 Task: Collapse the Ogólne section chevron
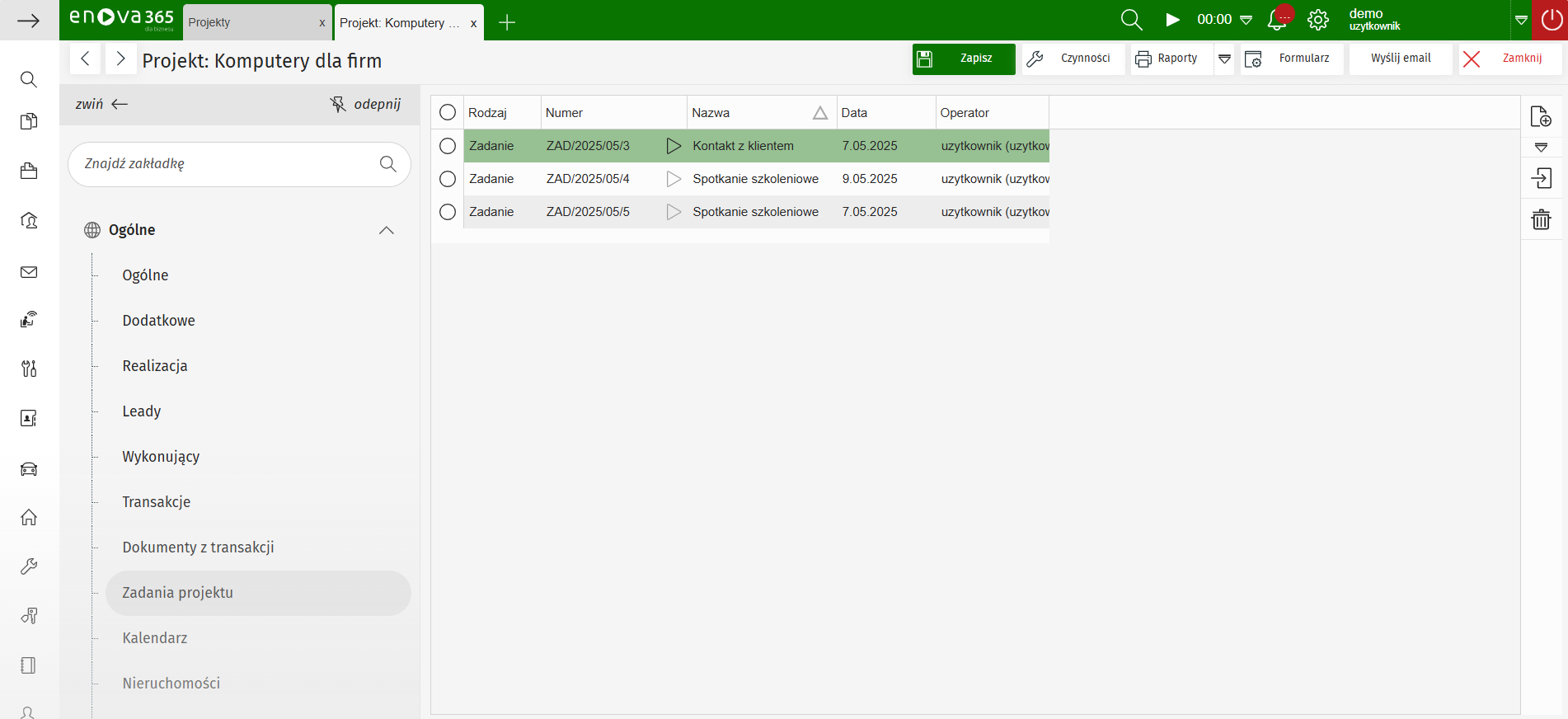click(386, 230)
